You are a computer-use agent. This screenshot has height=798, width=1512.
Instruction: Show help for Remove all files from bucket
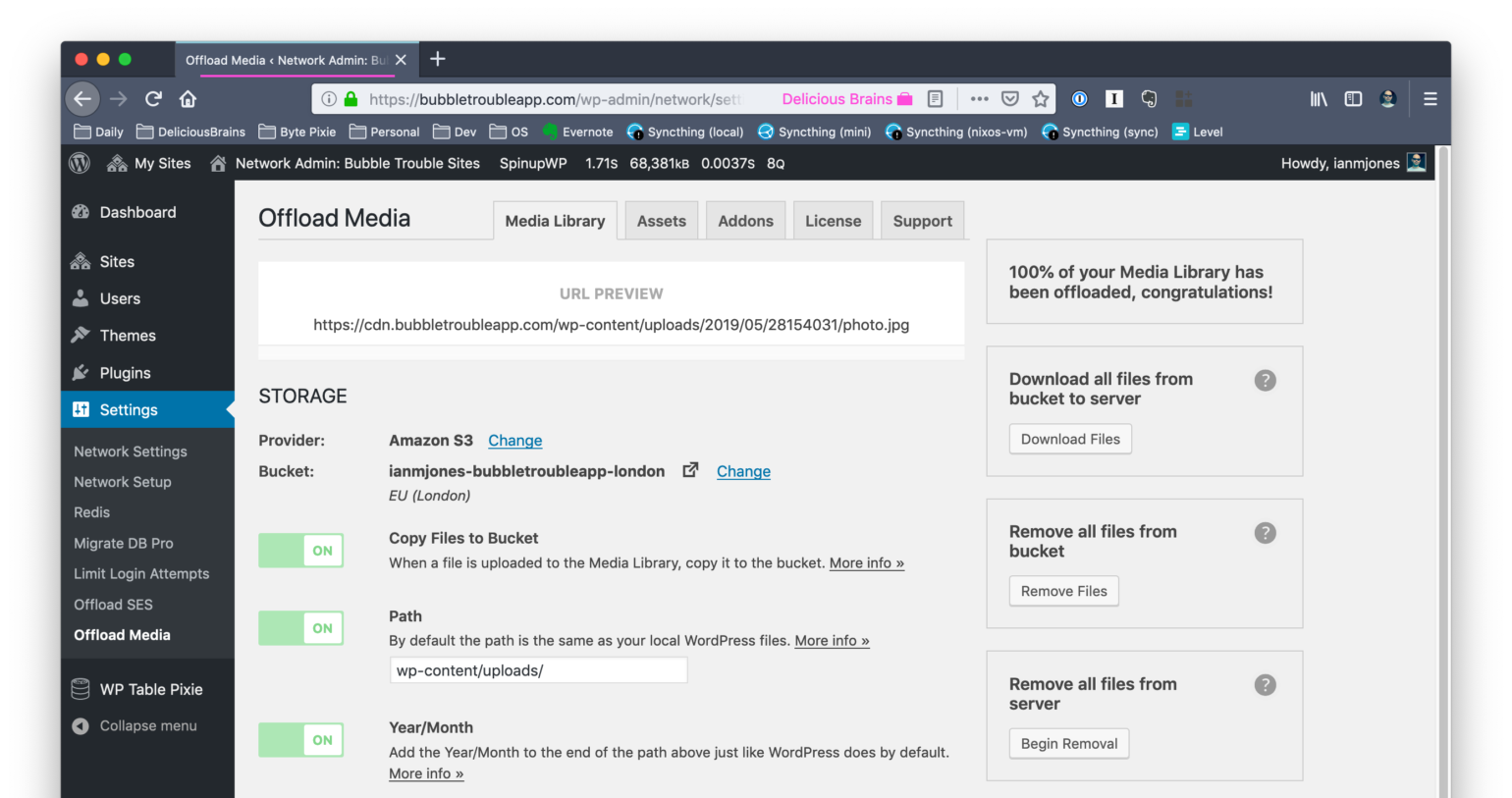[1266, 532]
